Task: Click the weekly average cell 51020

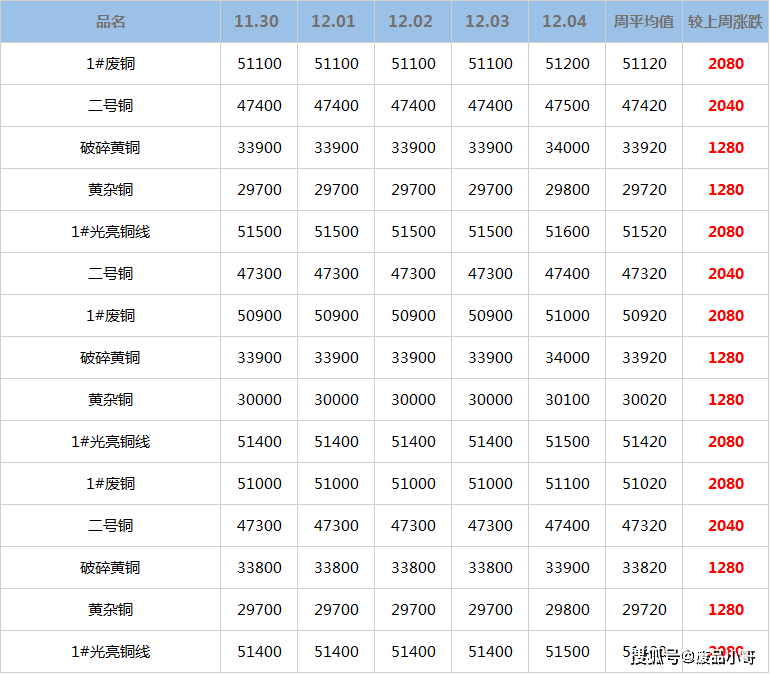Action: [x=644, y=483]
